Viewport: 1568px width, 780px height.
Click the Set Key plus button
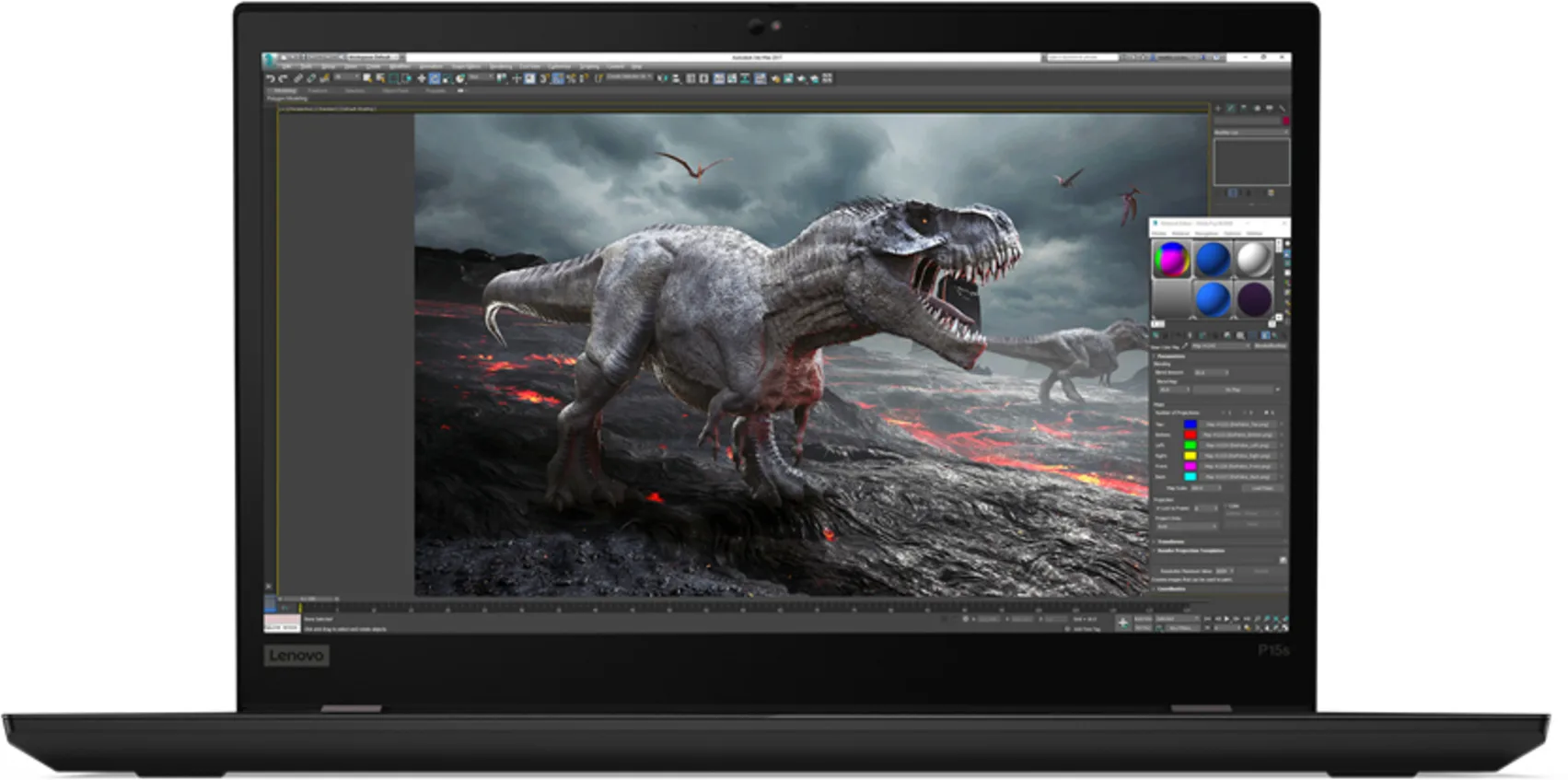point(1123,623)
